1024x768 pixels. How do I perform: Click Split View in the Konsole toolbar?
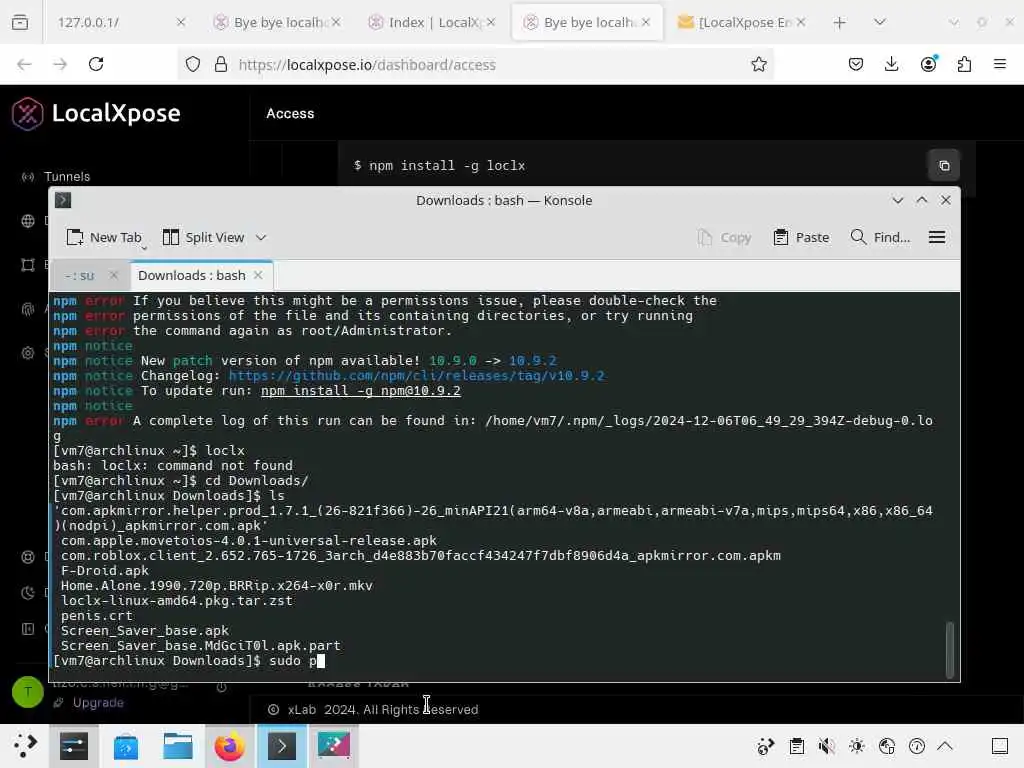point(203,238)
